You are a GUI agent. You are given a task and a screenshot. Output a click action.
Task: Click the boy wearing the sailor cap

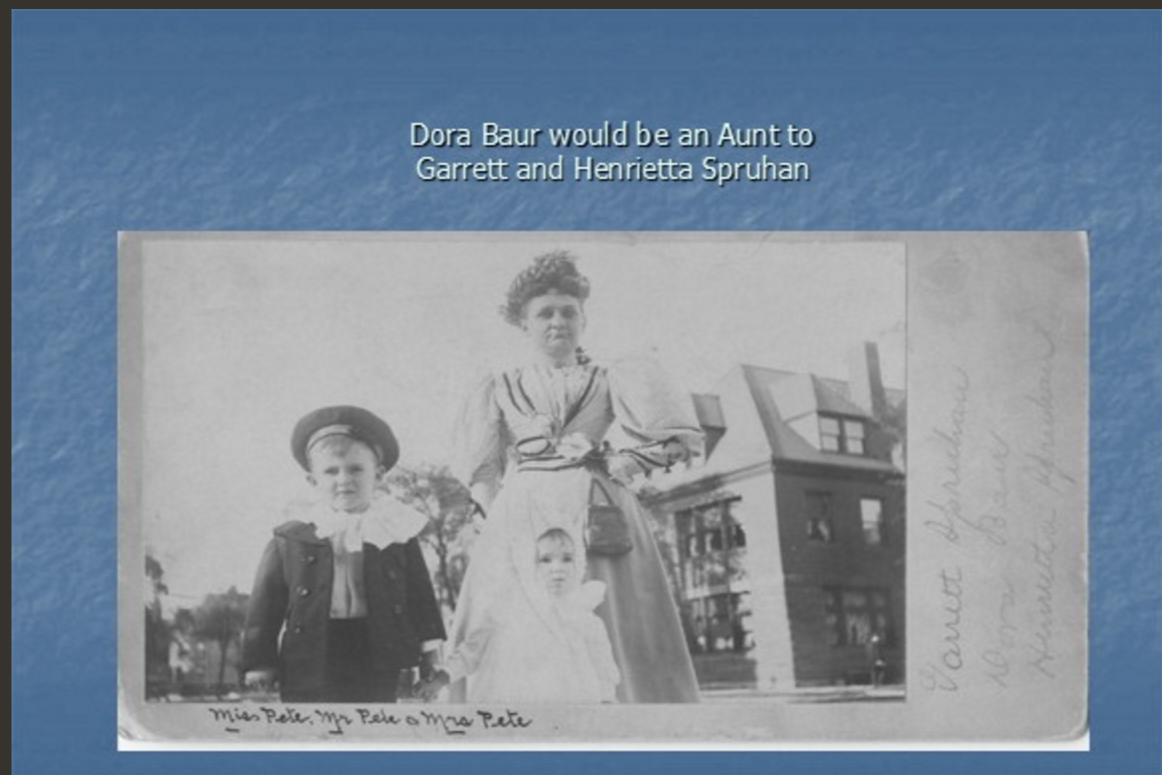tap(341, 560)
